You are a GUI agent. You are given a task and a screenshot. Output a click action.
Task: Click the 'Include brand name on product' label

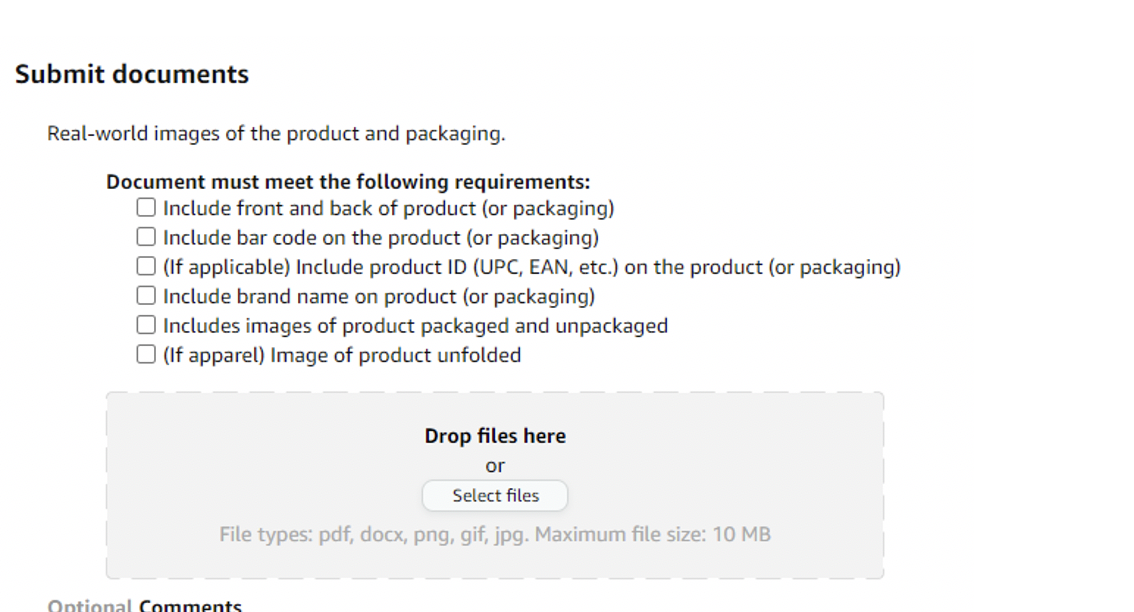378,296
